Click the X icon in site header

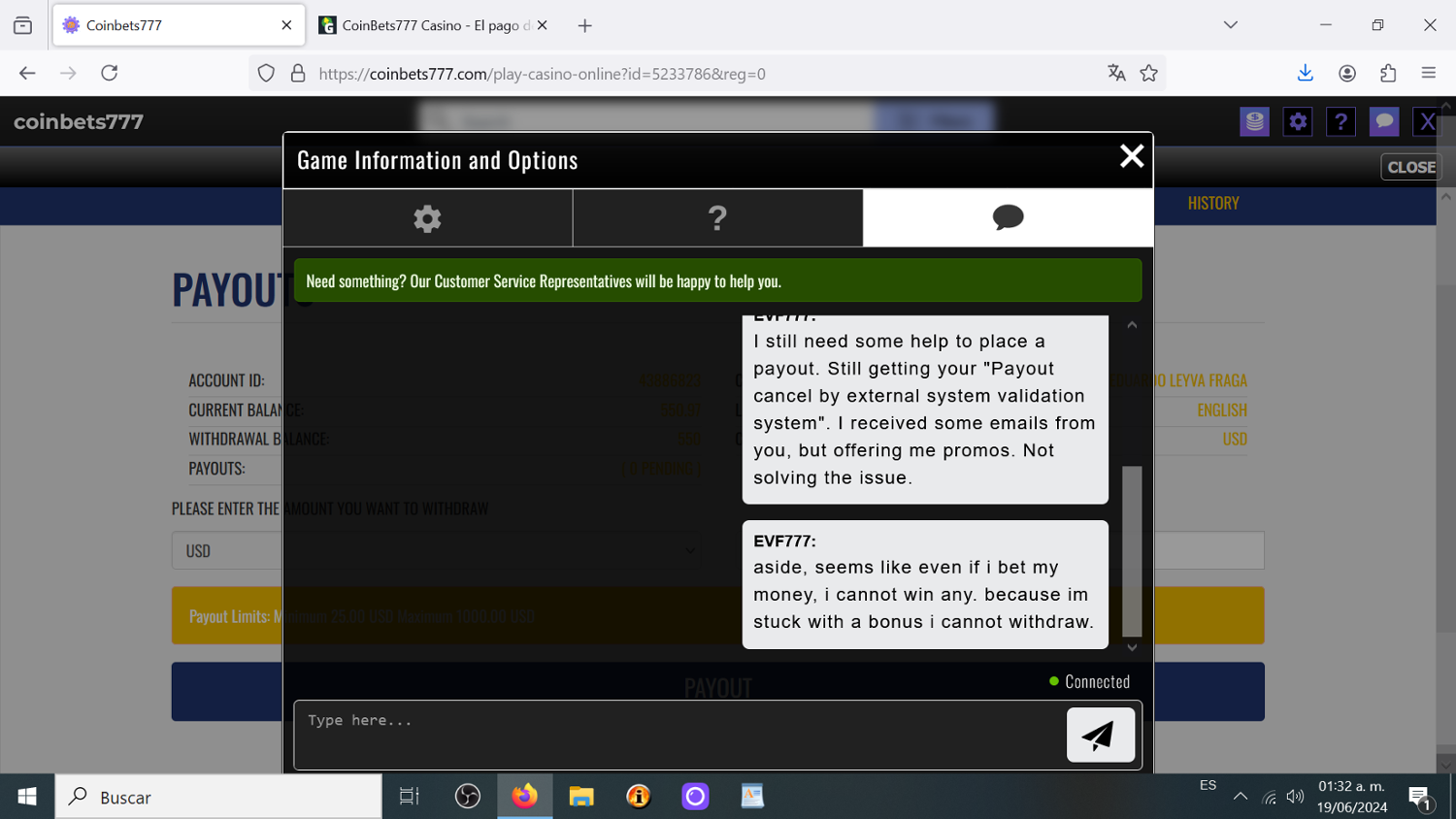click(1427, 121)
